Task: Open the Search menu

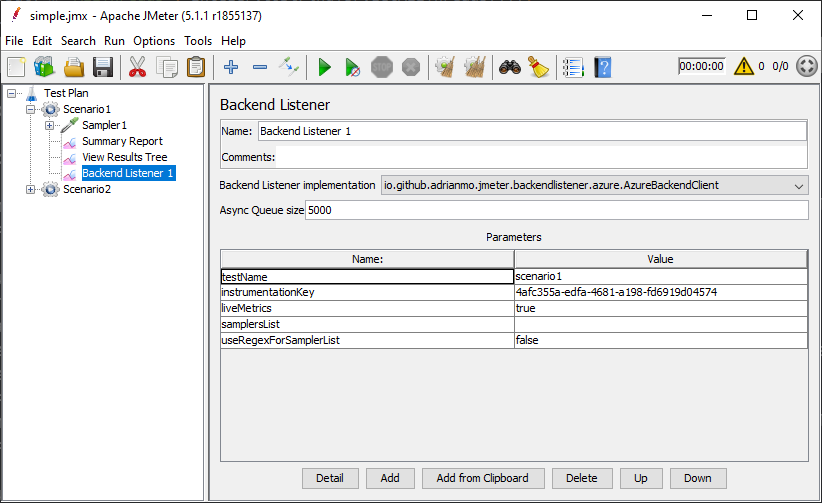Action: pos(78,41)
